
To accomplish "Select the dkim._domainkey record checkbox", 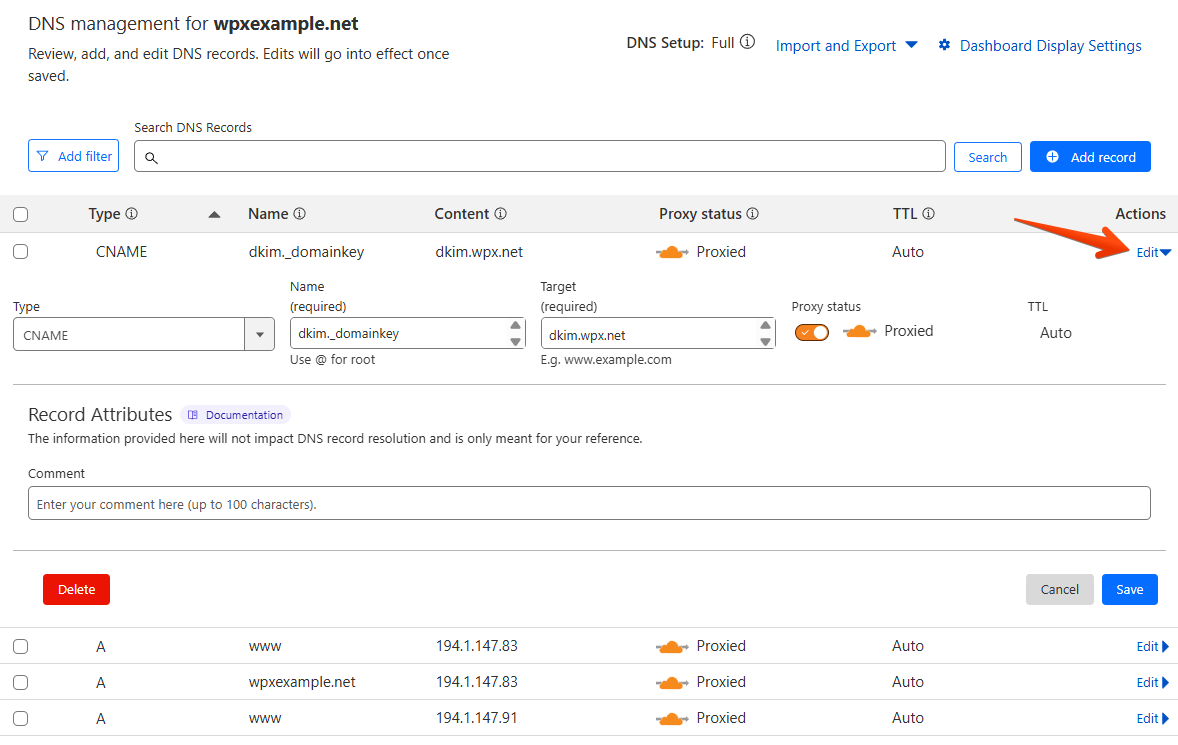I will 21,252.
